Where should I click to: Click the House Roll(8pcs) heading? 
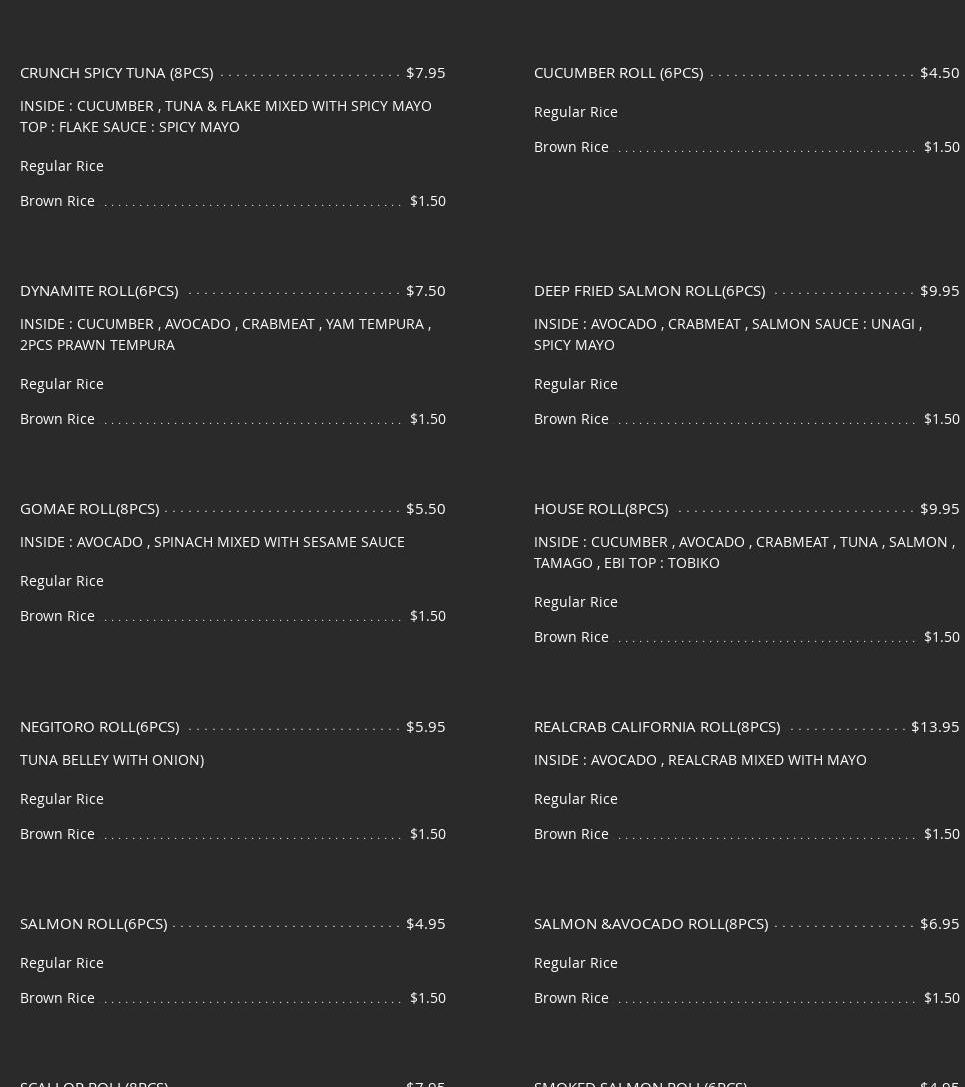601,508
